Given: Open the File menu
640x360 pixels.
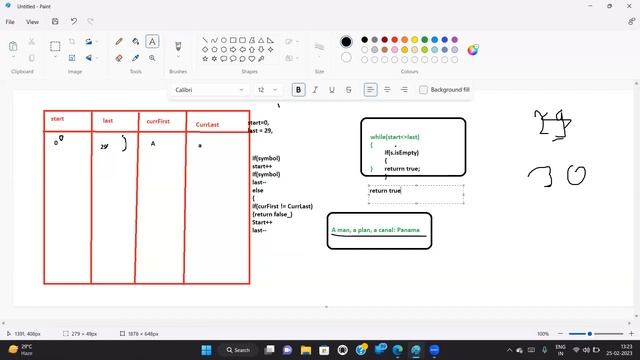Looking at the screenshot, I should 10,22.
